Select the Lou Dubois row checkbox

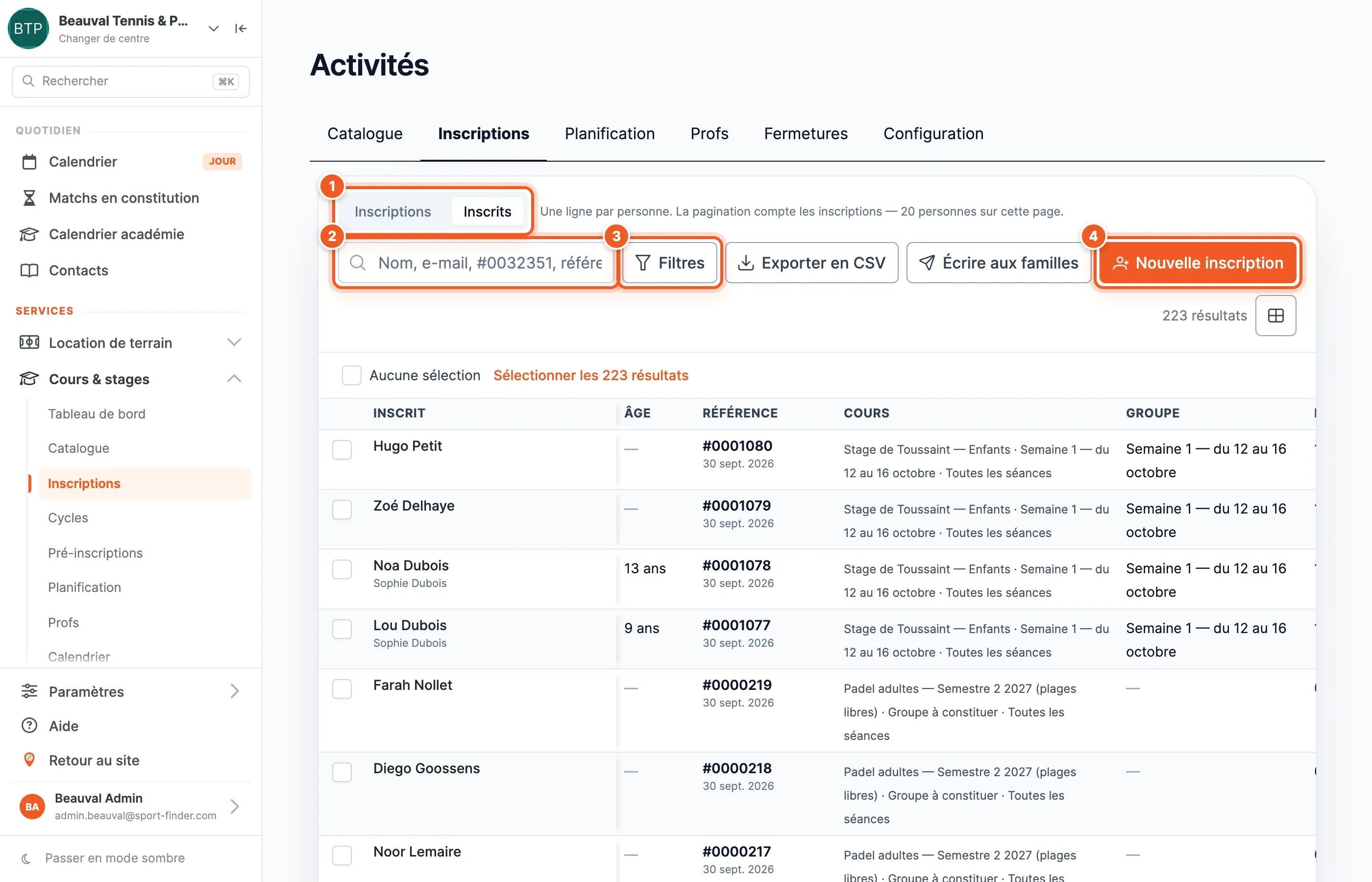[342, 629]
